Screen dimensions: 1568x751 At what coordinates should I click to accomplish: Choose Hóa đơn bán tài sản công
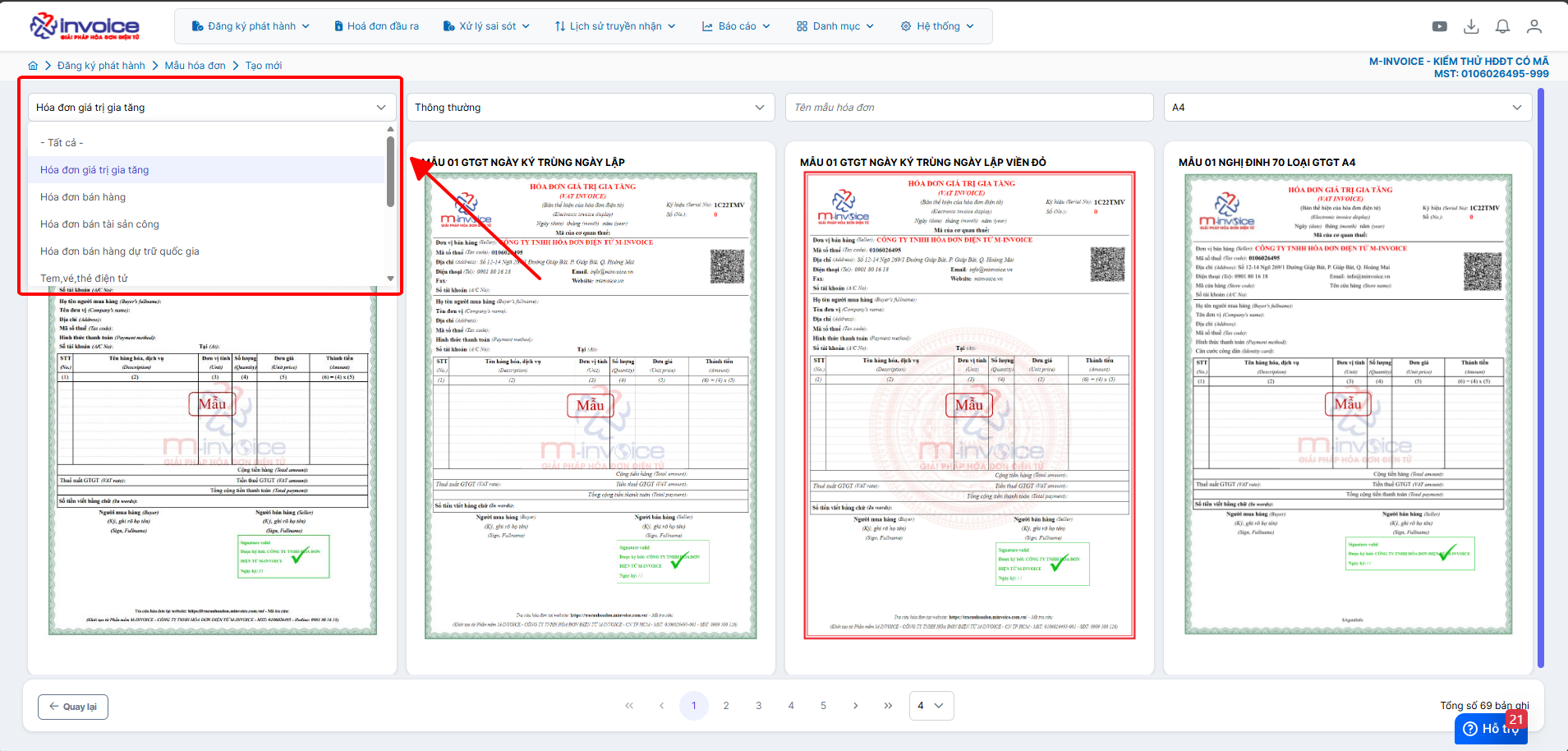coord(99,224)
